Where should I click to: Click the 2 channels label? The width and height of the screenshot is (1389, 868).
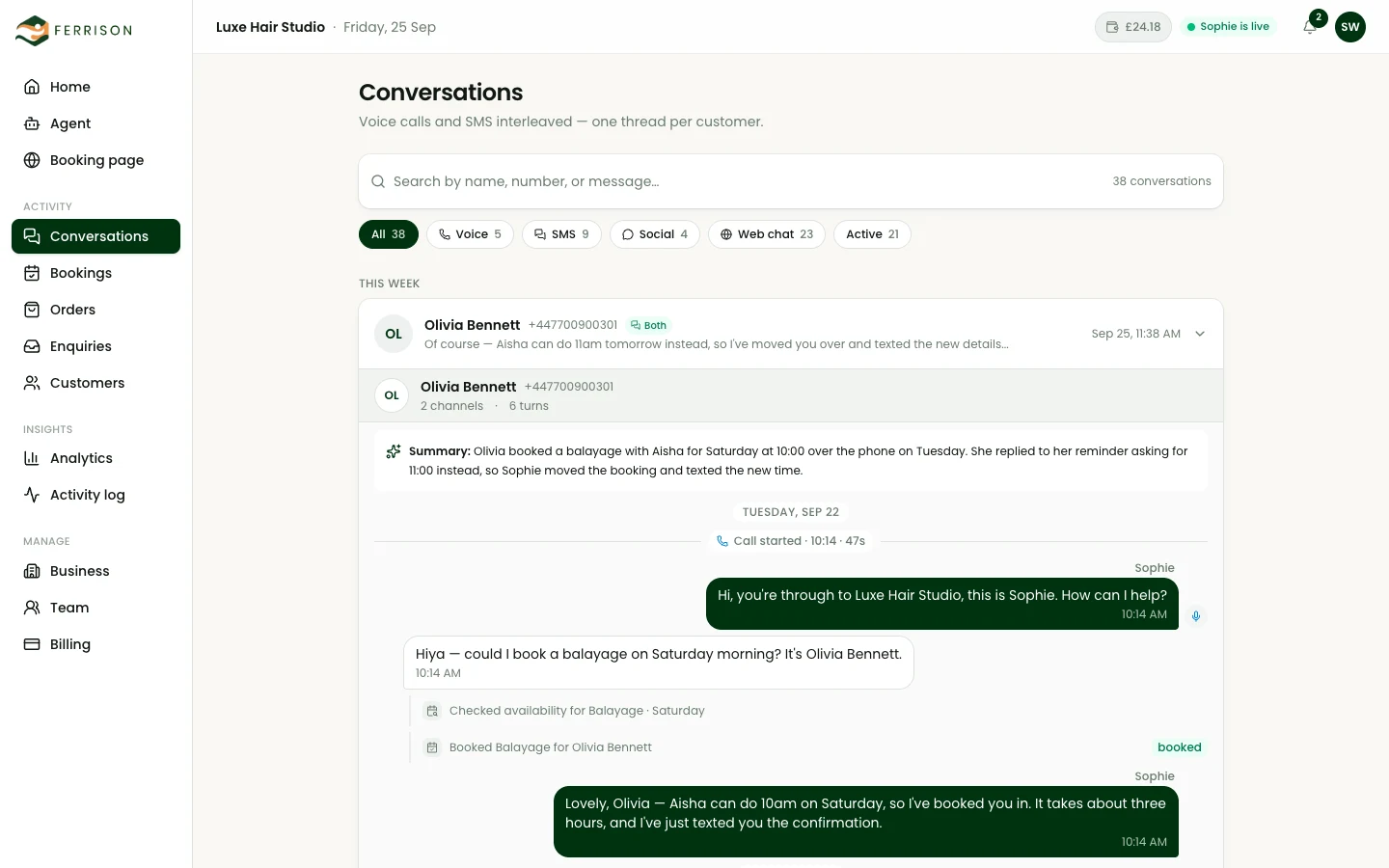click(452, 406)
